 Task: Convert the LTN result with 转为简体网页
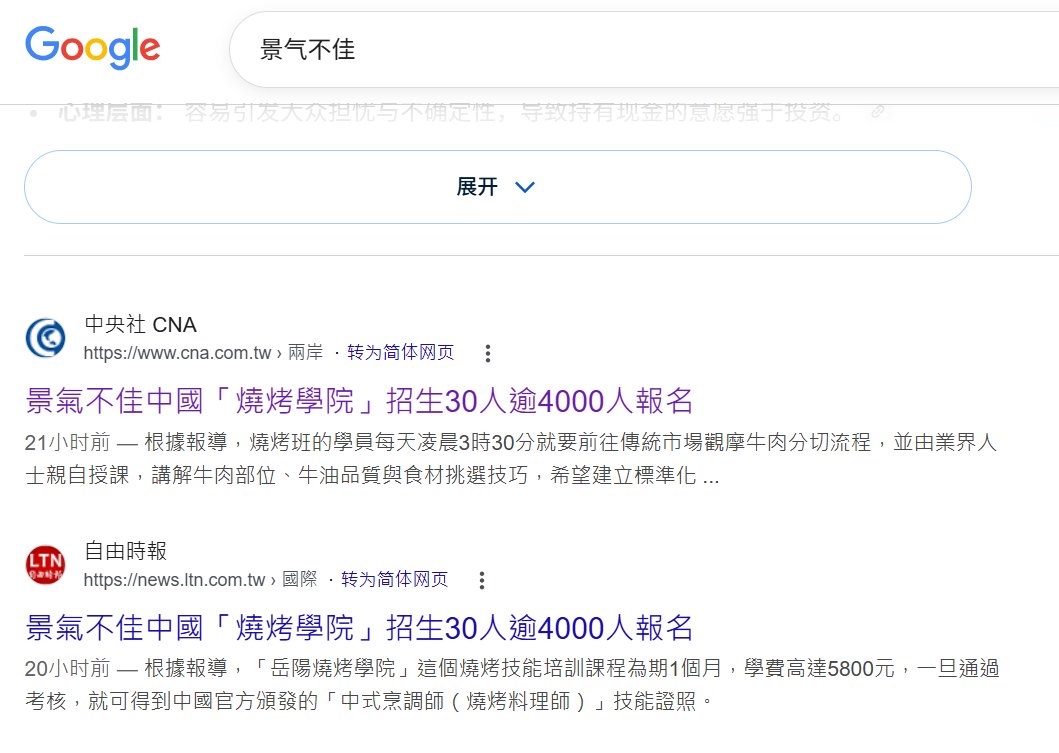(x=394, y=579)
